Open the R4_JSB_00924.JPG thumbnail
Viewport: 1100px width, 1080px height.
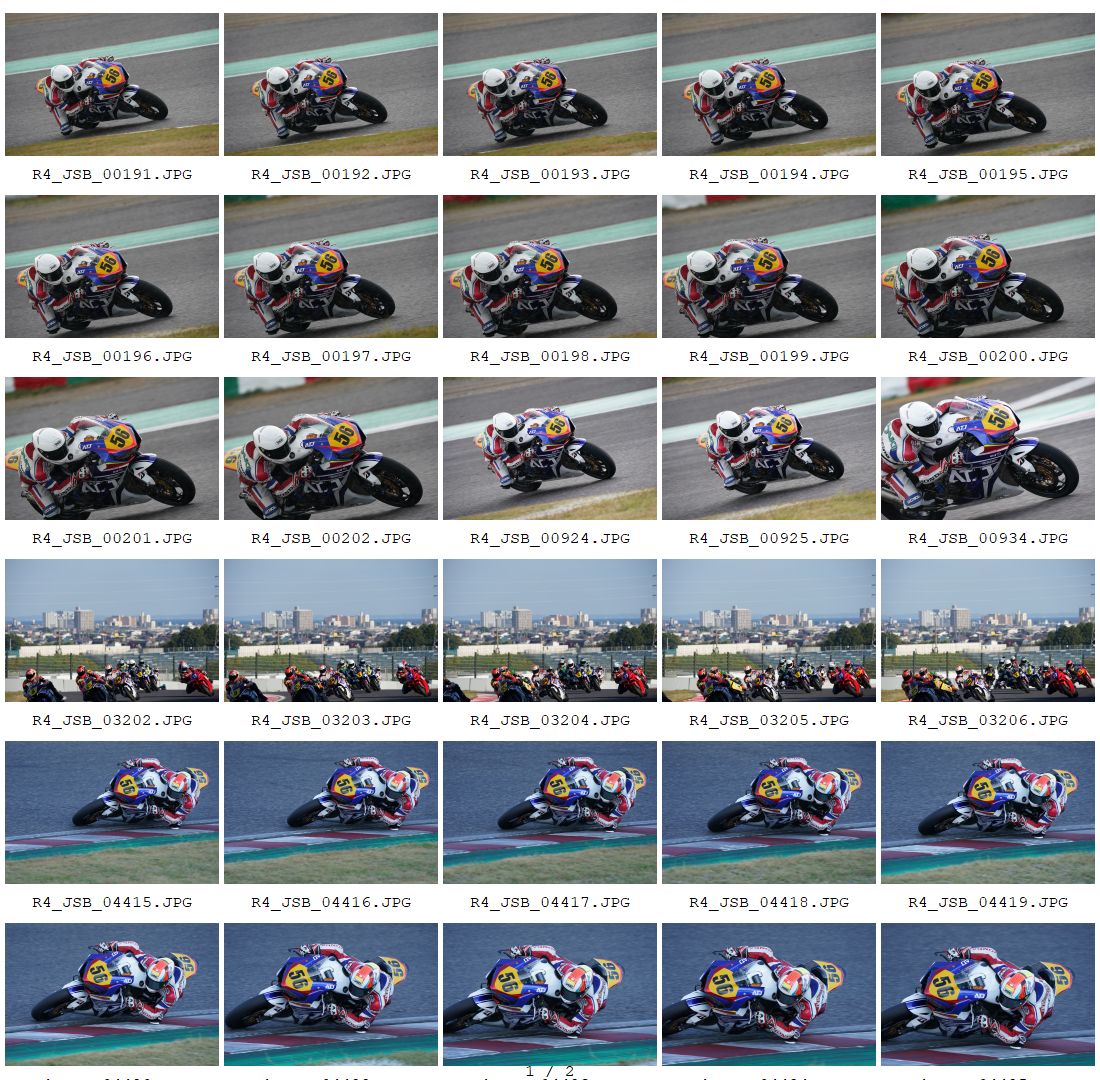pos(550,448)
